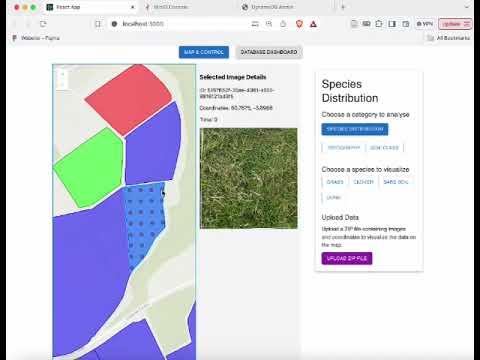Go back to the previous page

(x=15, y=24)
